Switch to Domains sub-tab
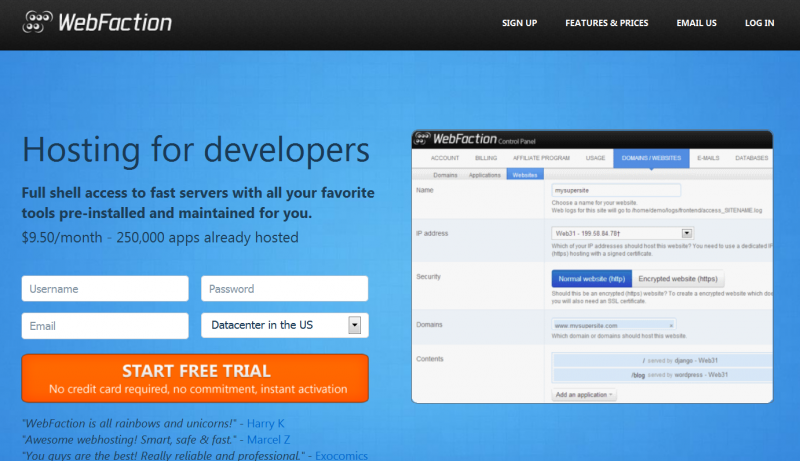The image size is (800, 461). click(x=445, y=175)
